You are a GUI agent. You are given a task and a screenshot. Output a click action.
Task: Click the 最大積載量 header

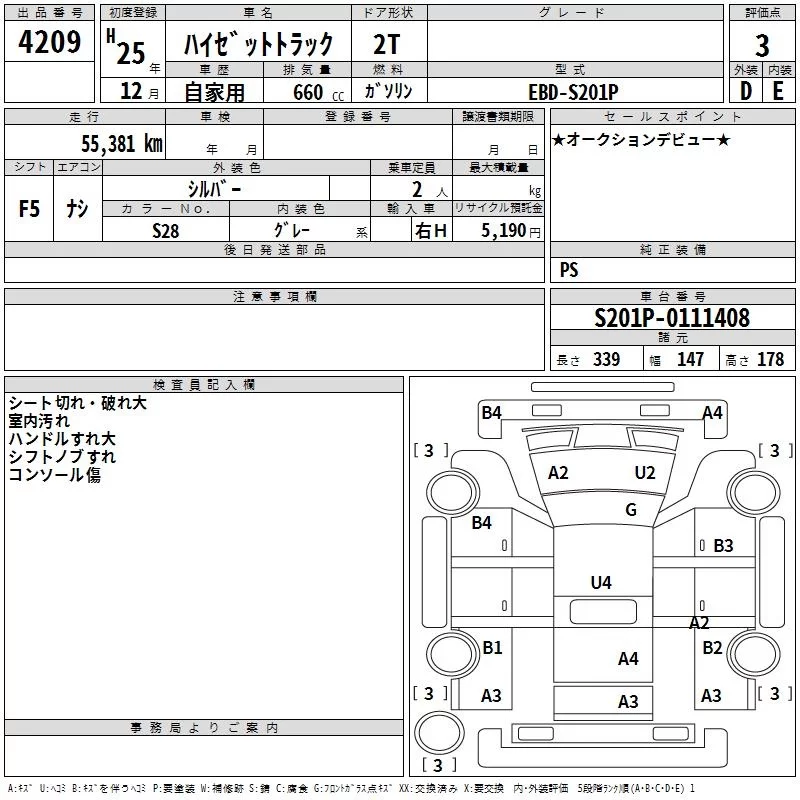[498, 167]
